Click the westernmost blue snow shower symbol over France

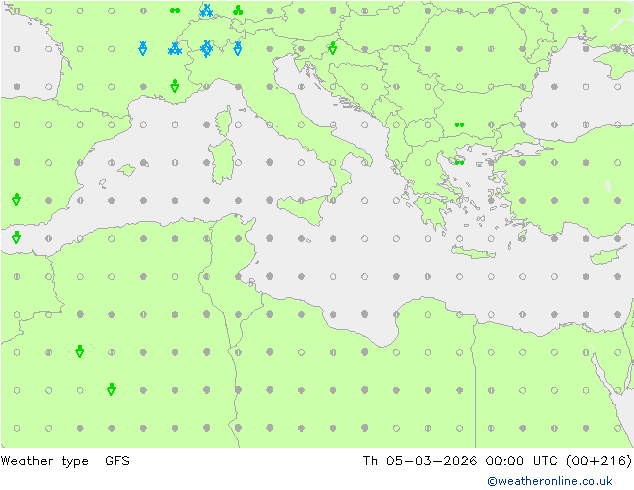click(x=143, y=48)
